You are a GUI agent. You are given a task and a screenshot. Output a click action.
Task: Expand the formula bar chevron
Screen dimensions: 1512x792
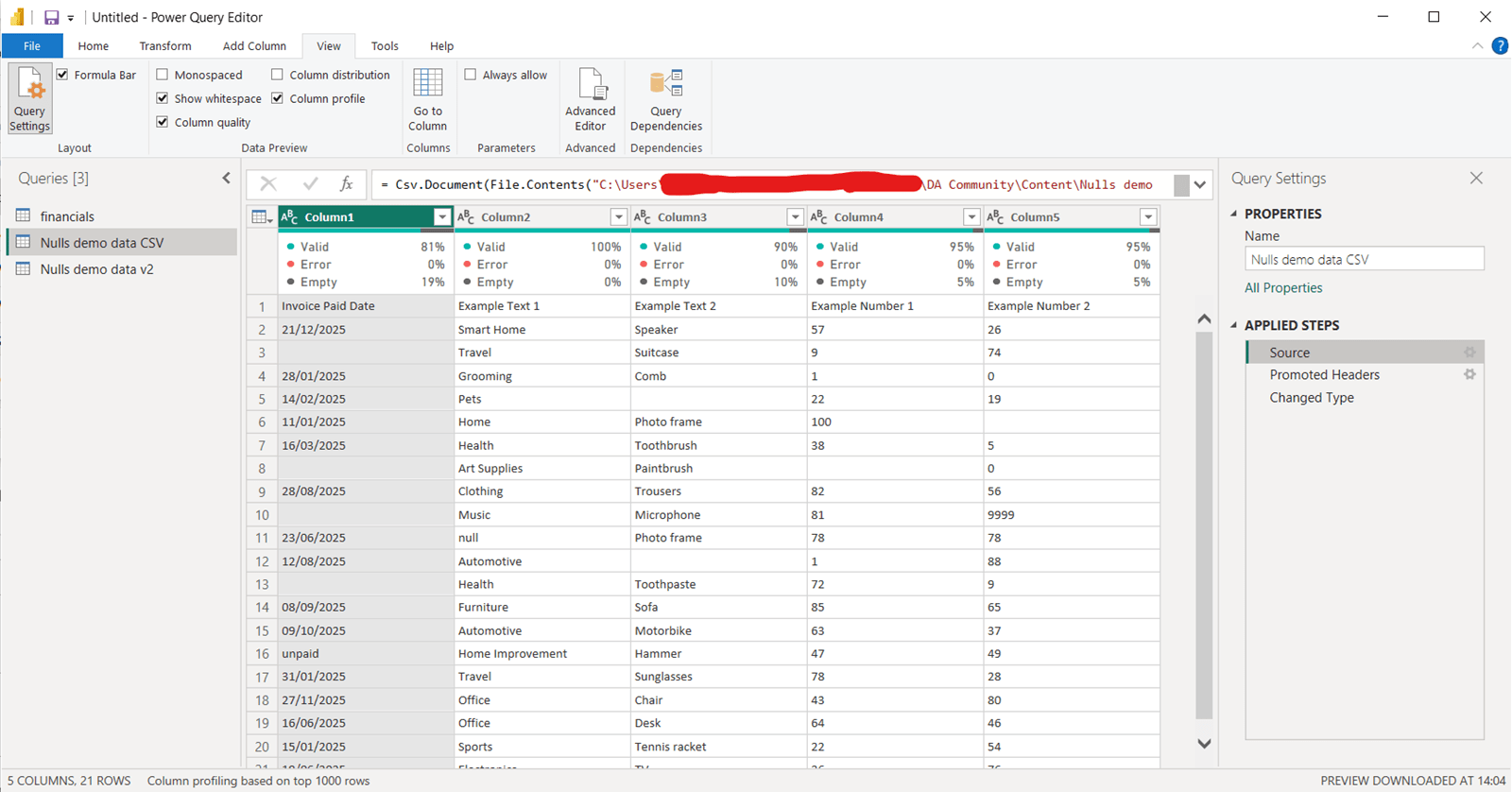pyautogui.click(x=1200, y=184)
